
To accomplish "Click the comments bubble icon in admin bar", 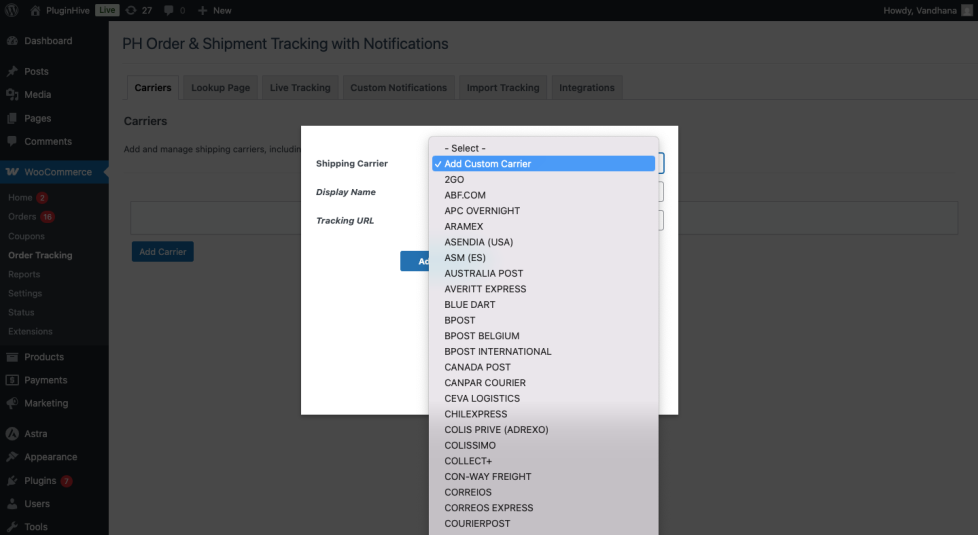I will [x=167, y=10].
